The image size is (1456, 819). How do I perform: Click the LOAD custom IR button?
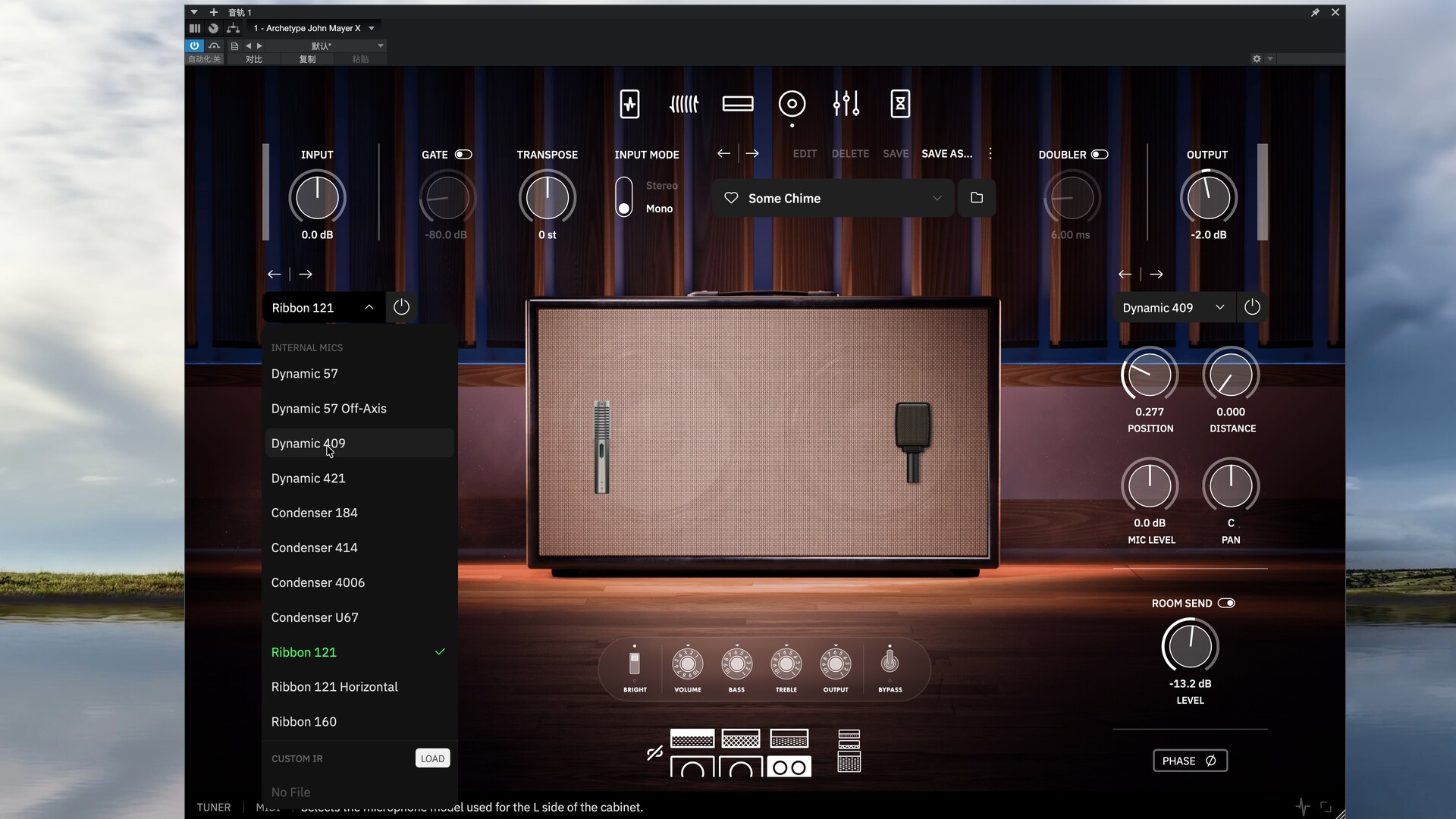click(x=432, y=758)
